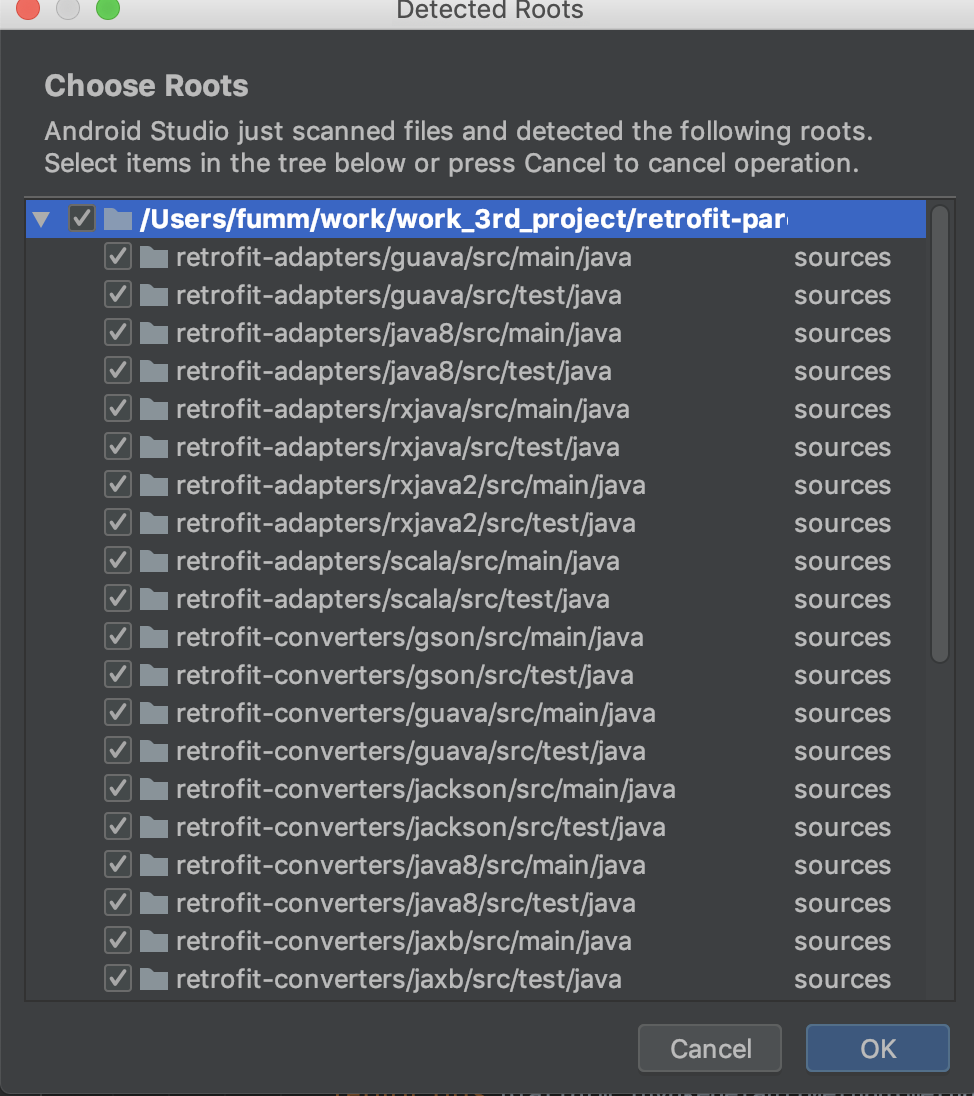Uncheck retrofit-adapters/rxjava/src/main/java entry
Screen dimensions: 974x1096
pos(117,409)
